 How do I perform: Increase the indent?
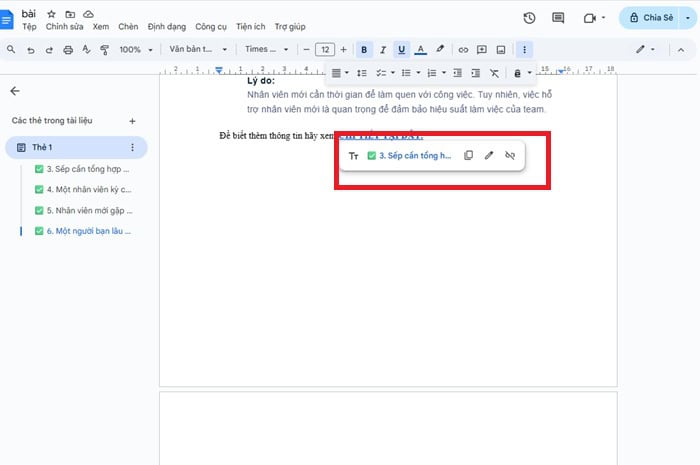coord(475,73)
